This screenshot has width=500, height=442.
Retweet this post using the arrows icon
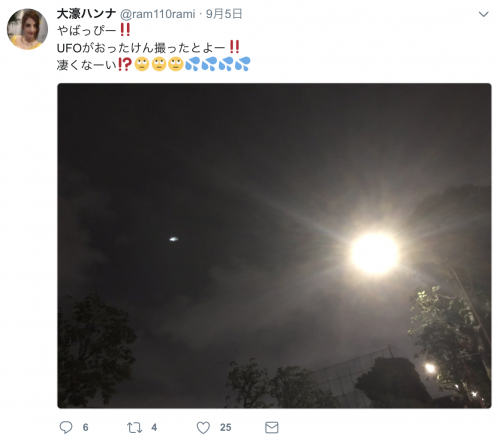134,428
